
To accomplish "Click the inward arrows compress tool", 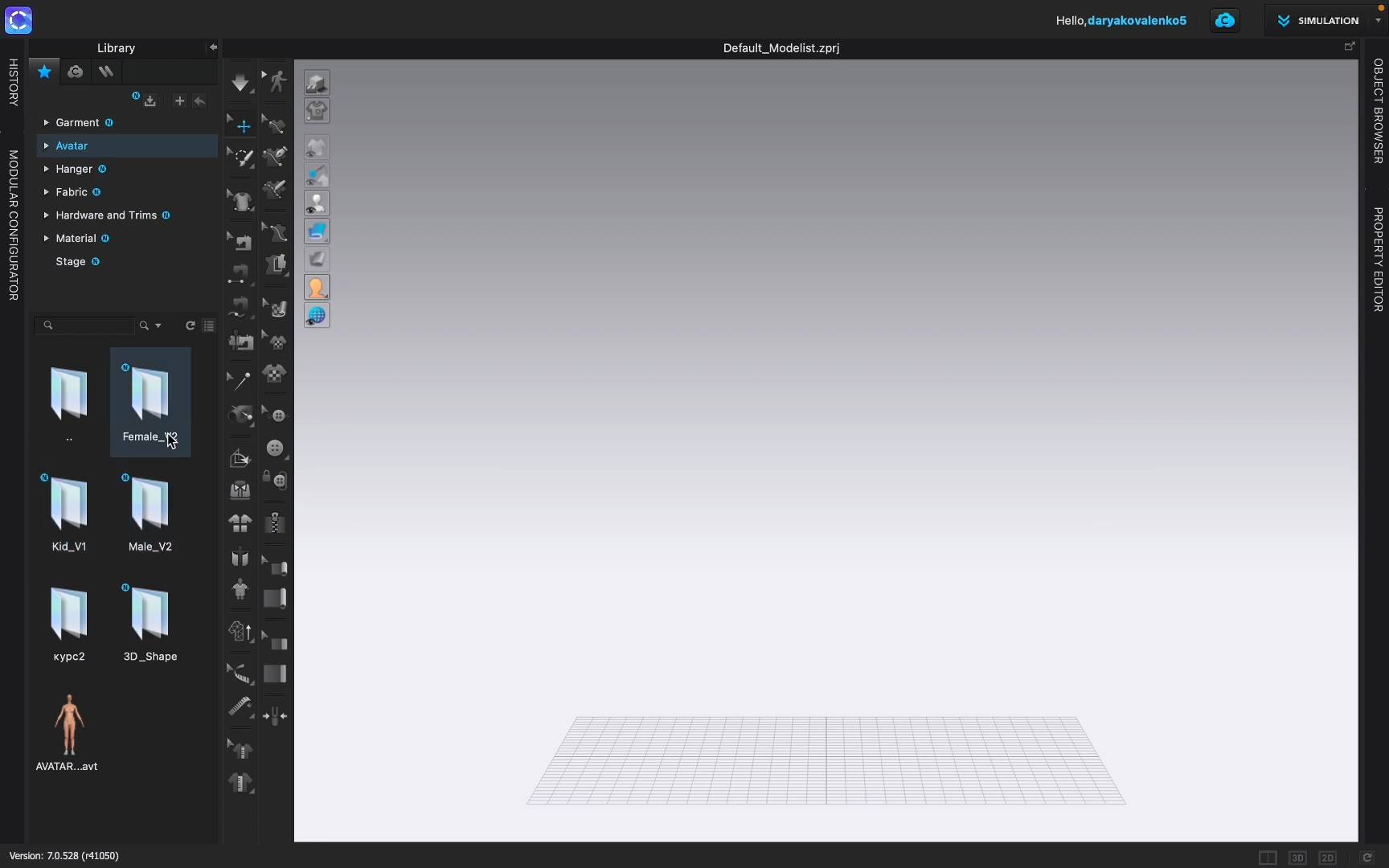I will tap(275, 715).
